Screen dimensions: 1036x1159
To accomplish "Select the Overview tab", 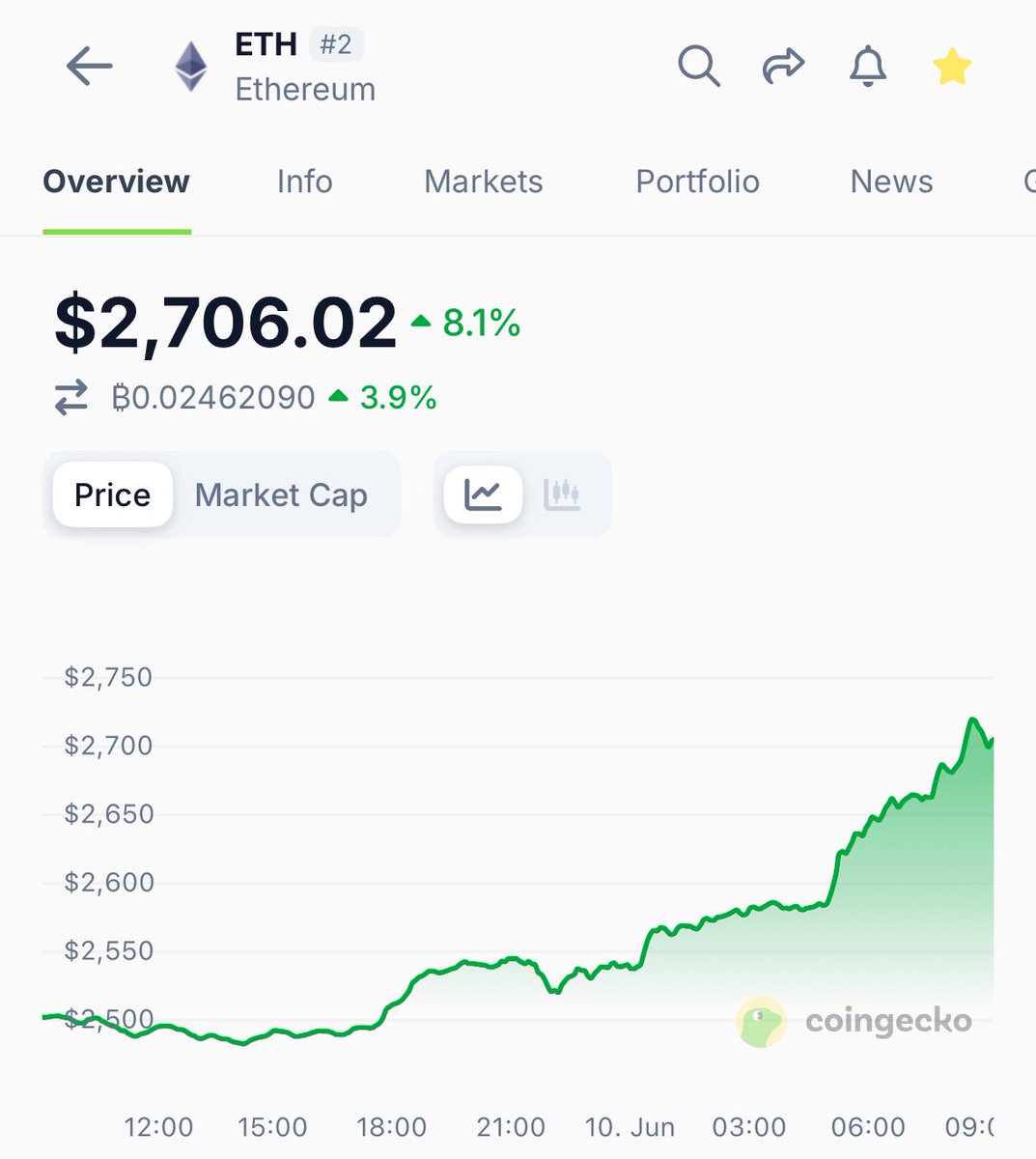I will pos(117,182).
